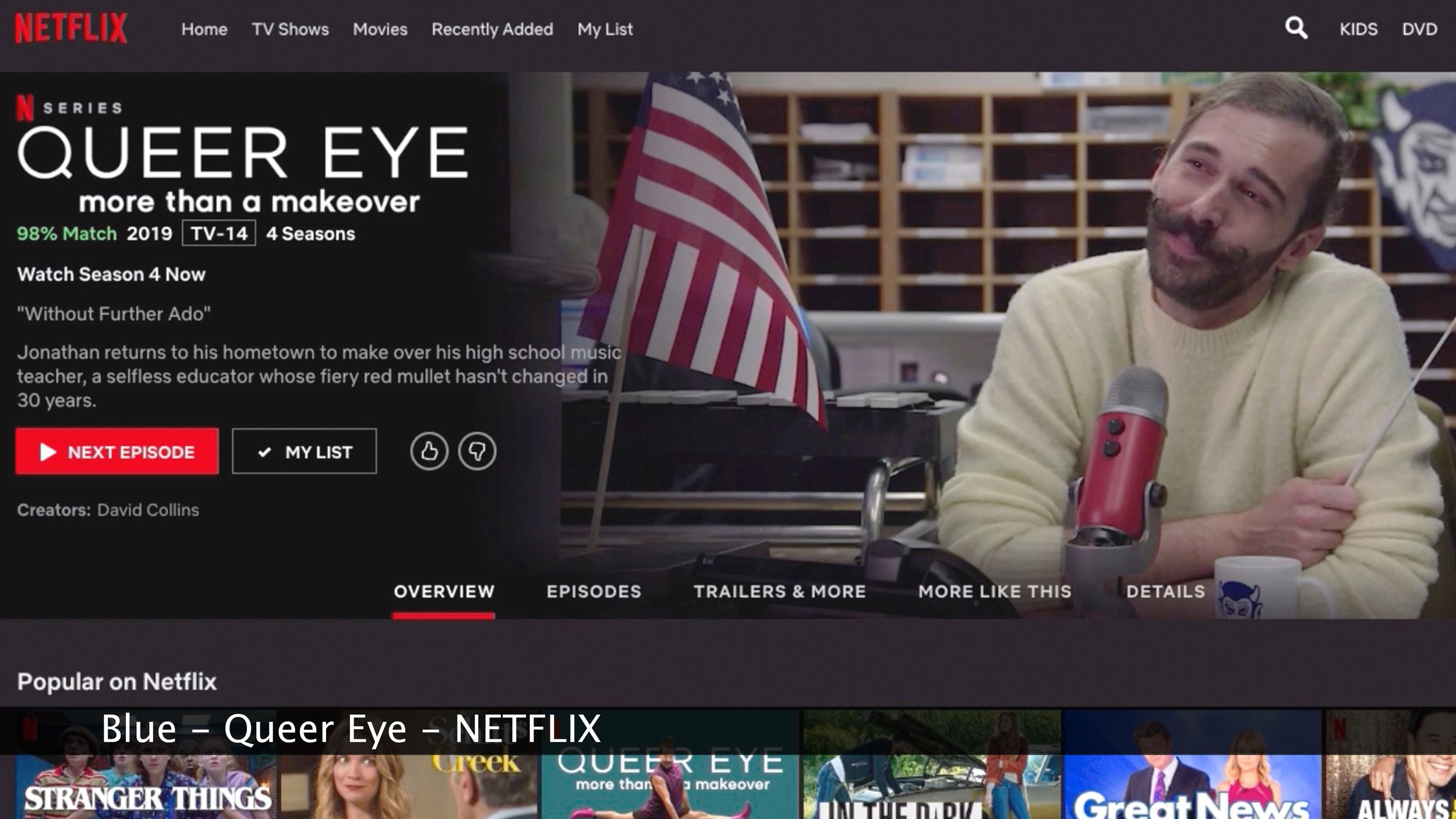The width and height of the screenshot is (1456, 819).
Task: Click episode title "Without Further Ado"
Action: point(114,314)
